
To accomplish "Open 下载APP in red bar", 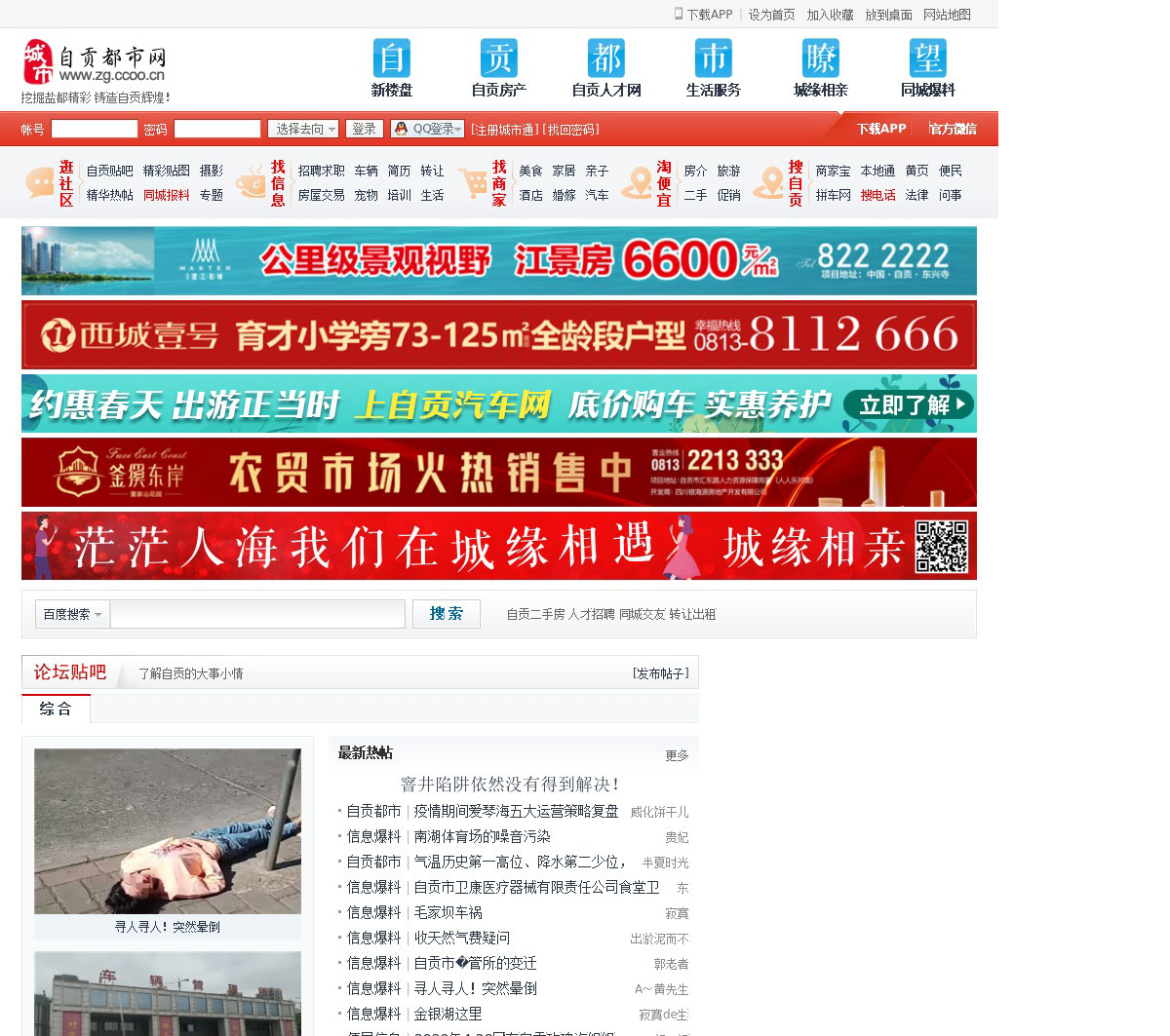I will [x=881, y=129].
